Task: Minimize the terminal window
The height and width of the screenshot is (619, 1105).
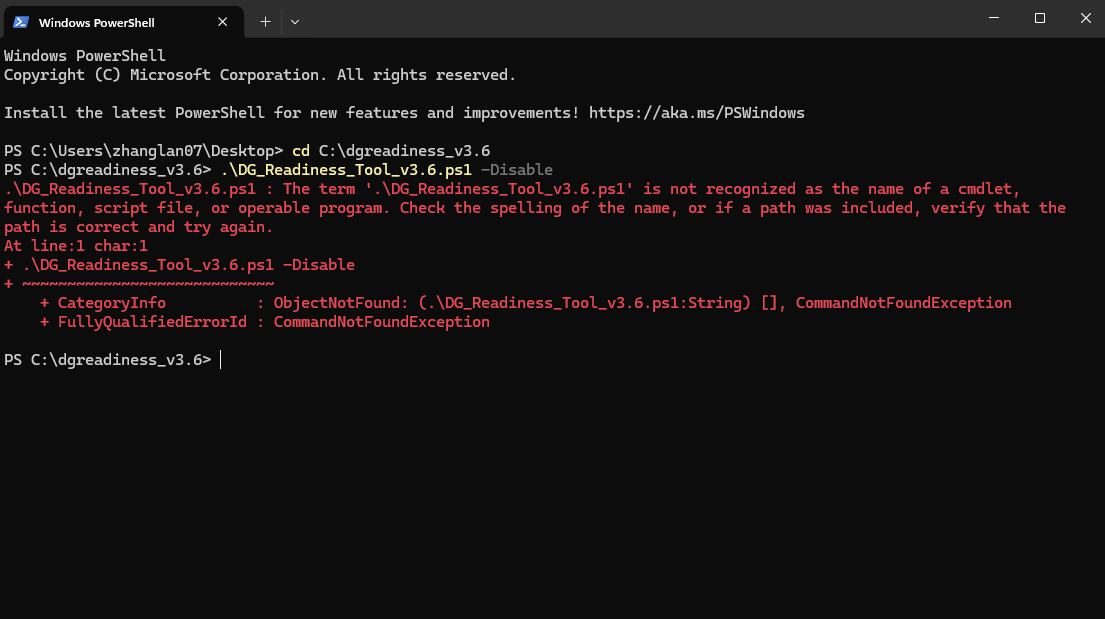Action: [x=994, y=18]
